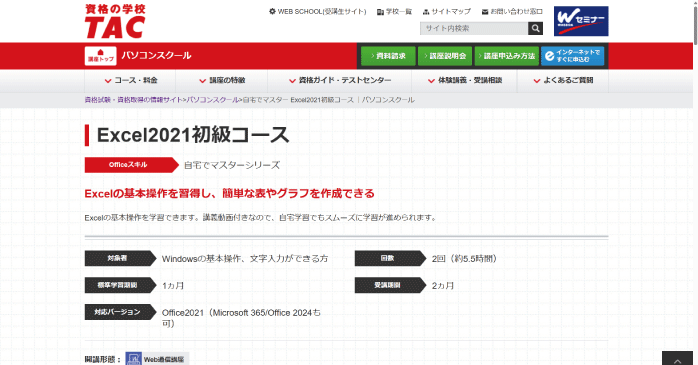
Task: Expand the コース・料金 menu
Action: pyautogui.click(x=130, y=81)
